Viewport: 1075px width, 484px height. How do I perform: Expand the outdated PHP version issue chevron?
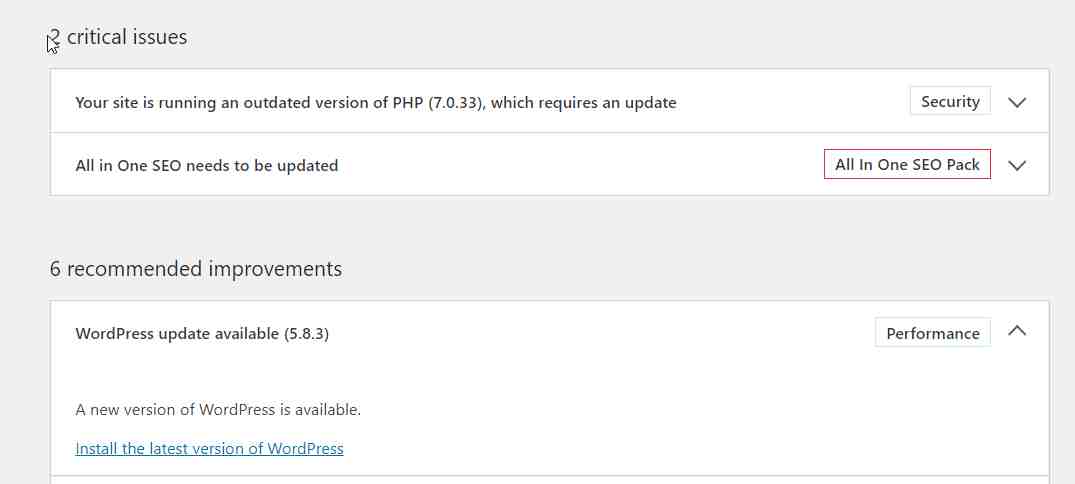(1017, 102)
